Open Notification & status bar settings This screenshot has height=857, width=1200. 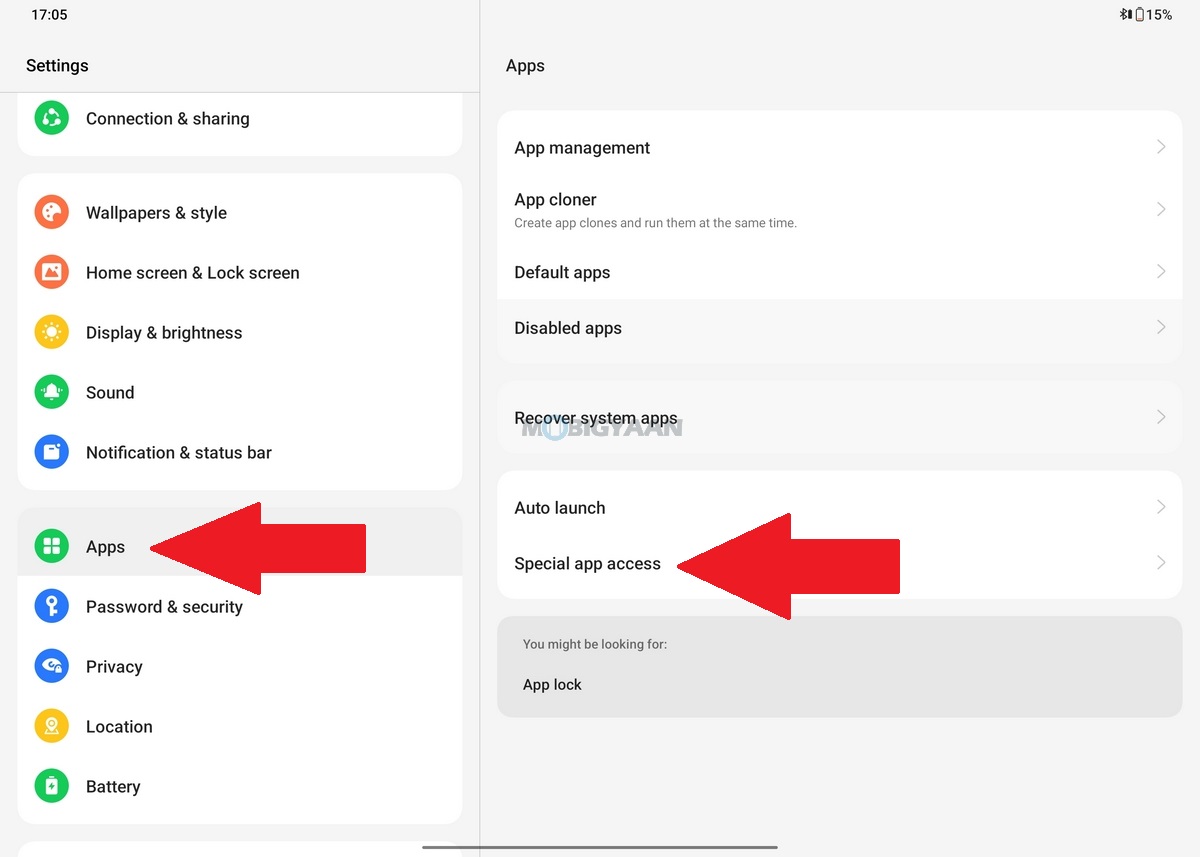tap(240, 452)
